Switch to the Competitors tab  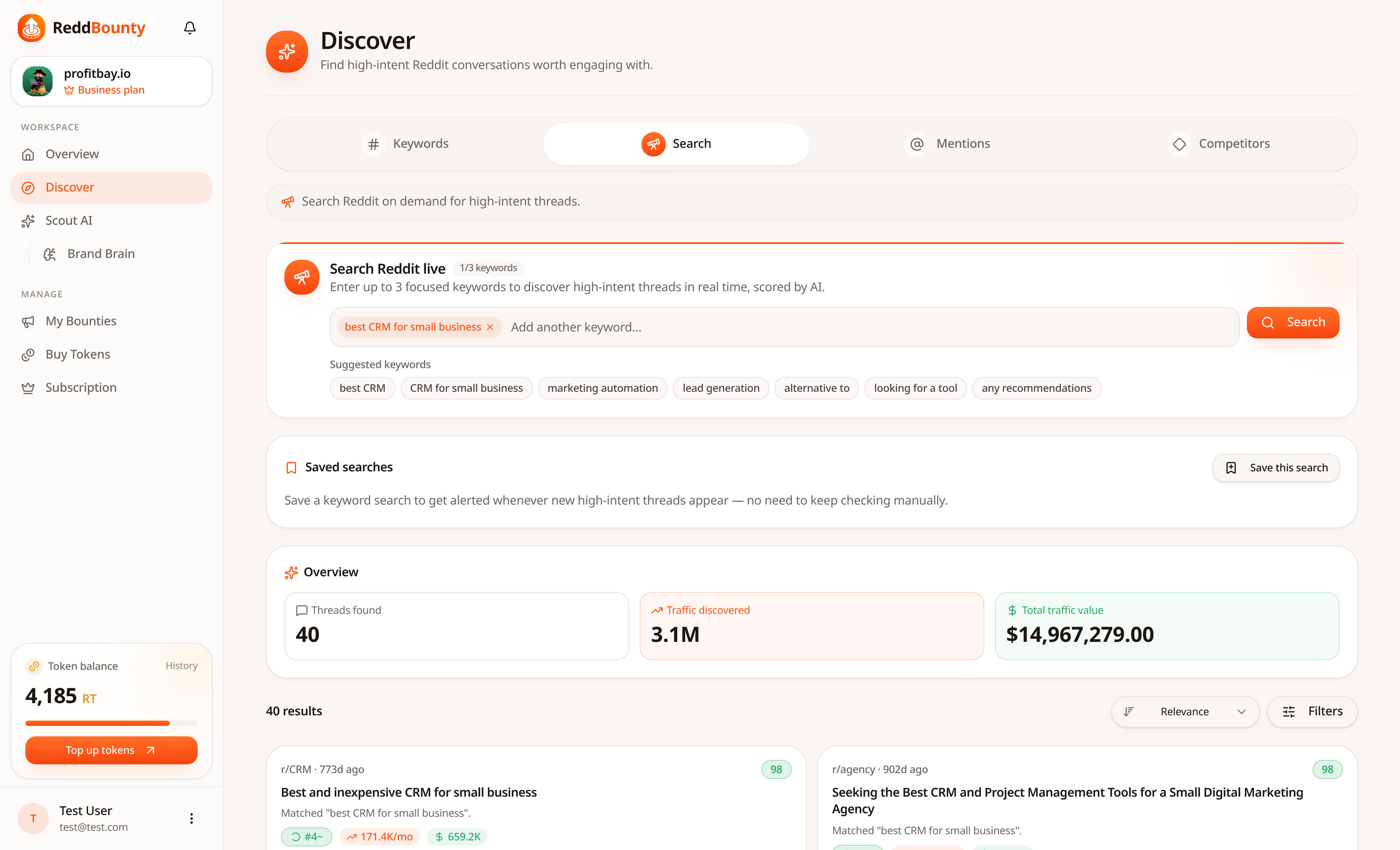tap(1218, 144)
